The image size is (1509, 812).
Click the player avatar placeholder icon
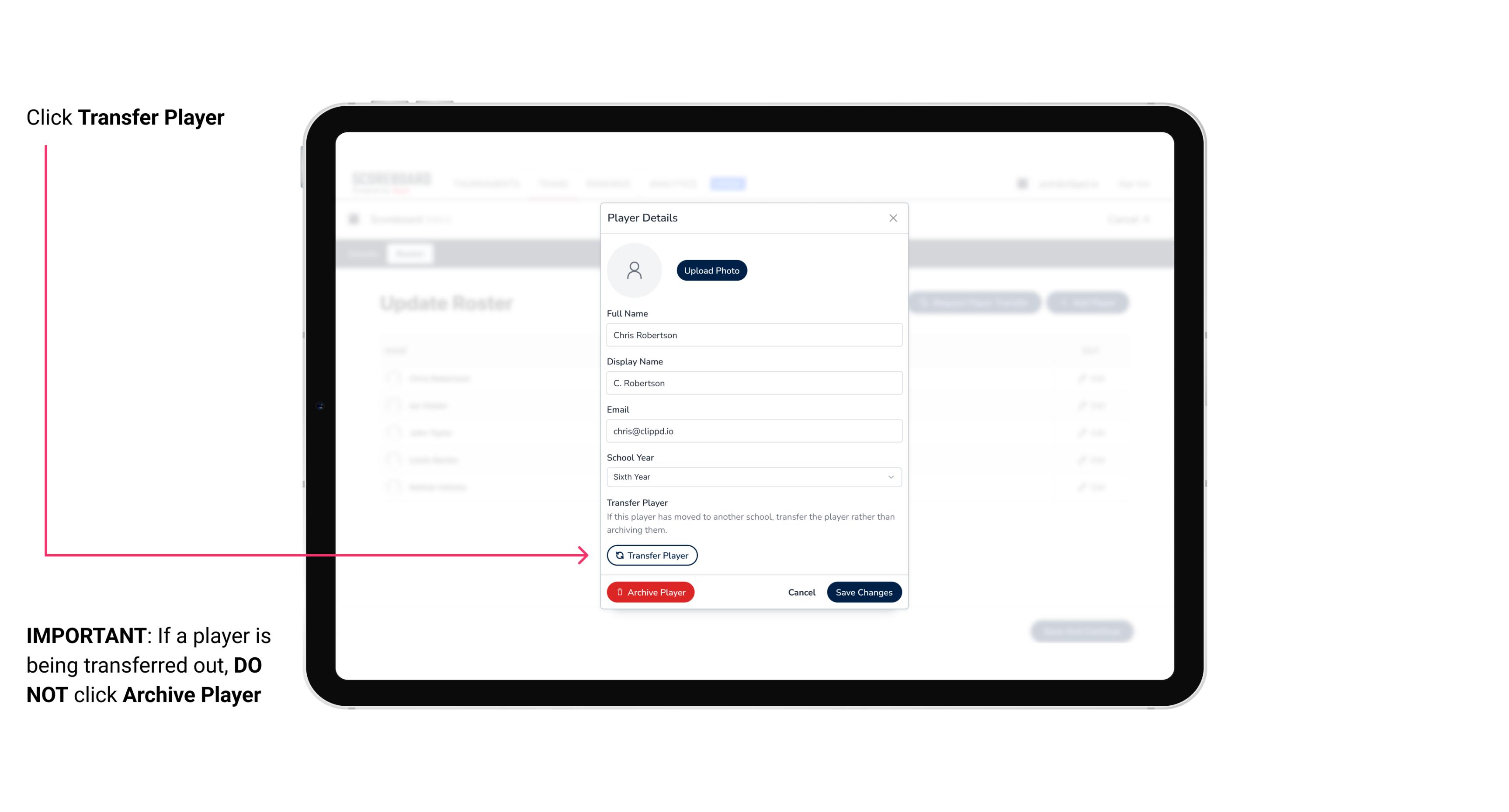[634, 270]
